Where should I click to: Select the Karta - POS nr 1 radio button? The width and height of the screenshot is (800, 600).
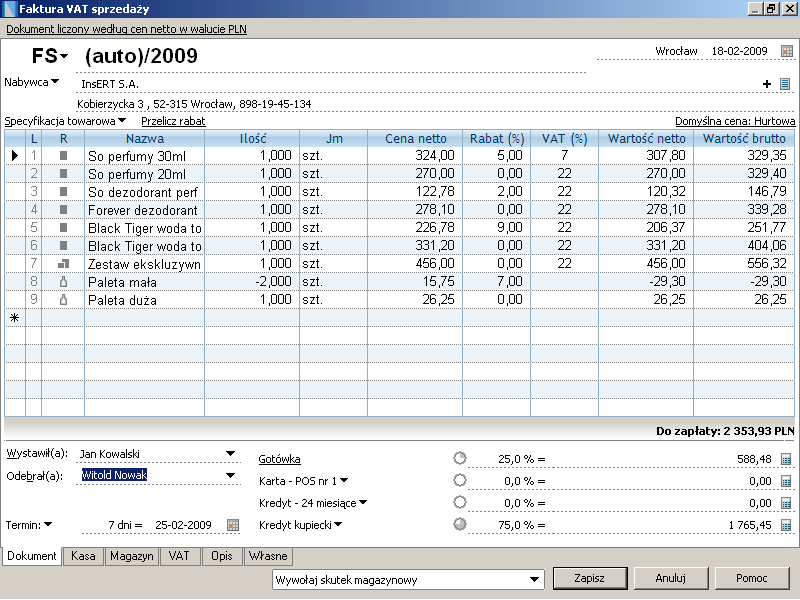pos(460,480)
